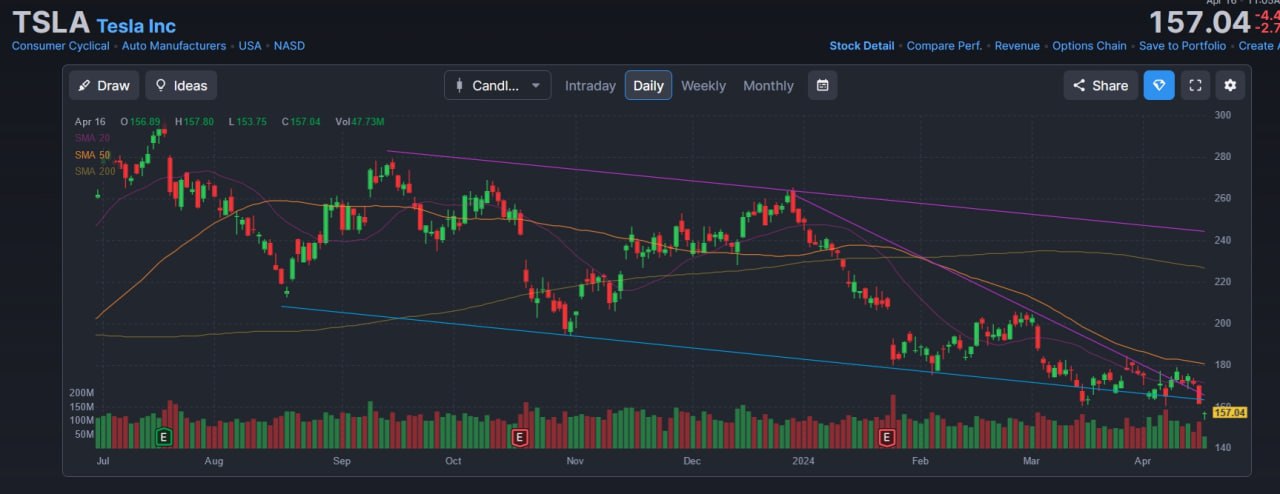
Task: Open chart settings gear
Action: pos(1230,85)
